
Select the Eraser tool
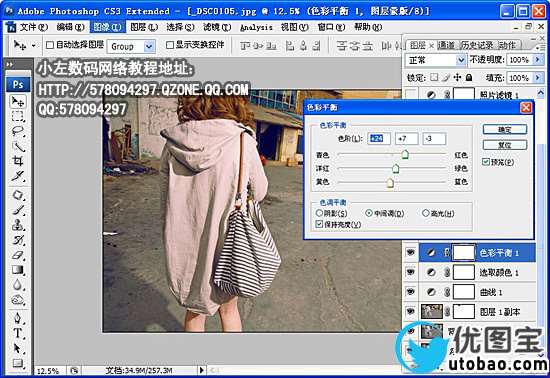coord(18,255)
